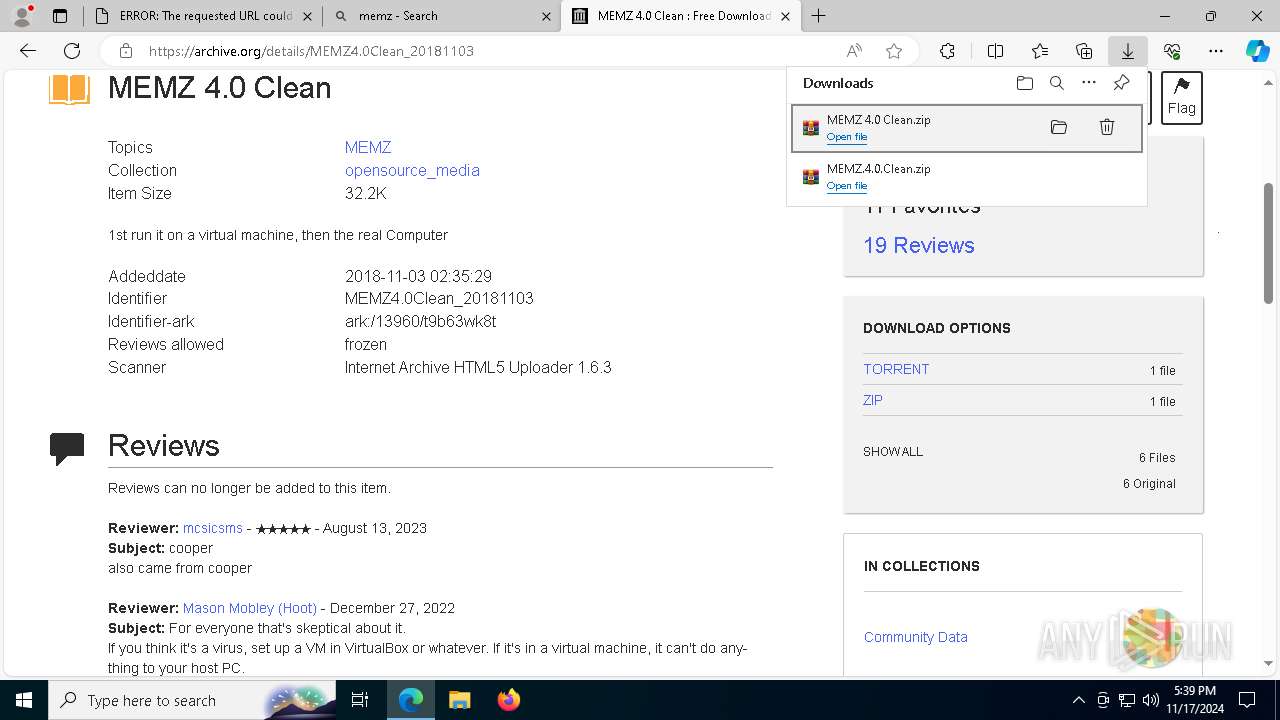Screen dimensions: 1280x720
Task: Delete MEMZ 4.0 Clean.zip download entry
Action: click(1107, 127)
